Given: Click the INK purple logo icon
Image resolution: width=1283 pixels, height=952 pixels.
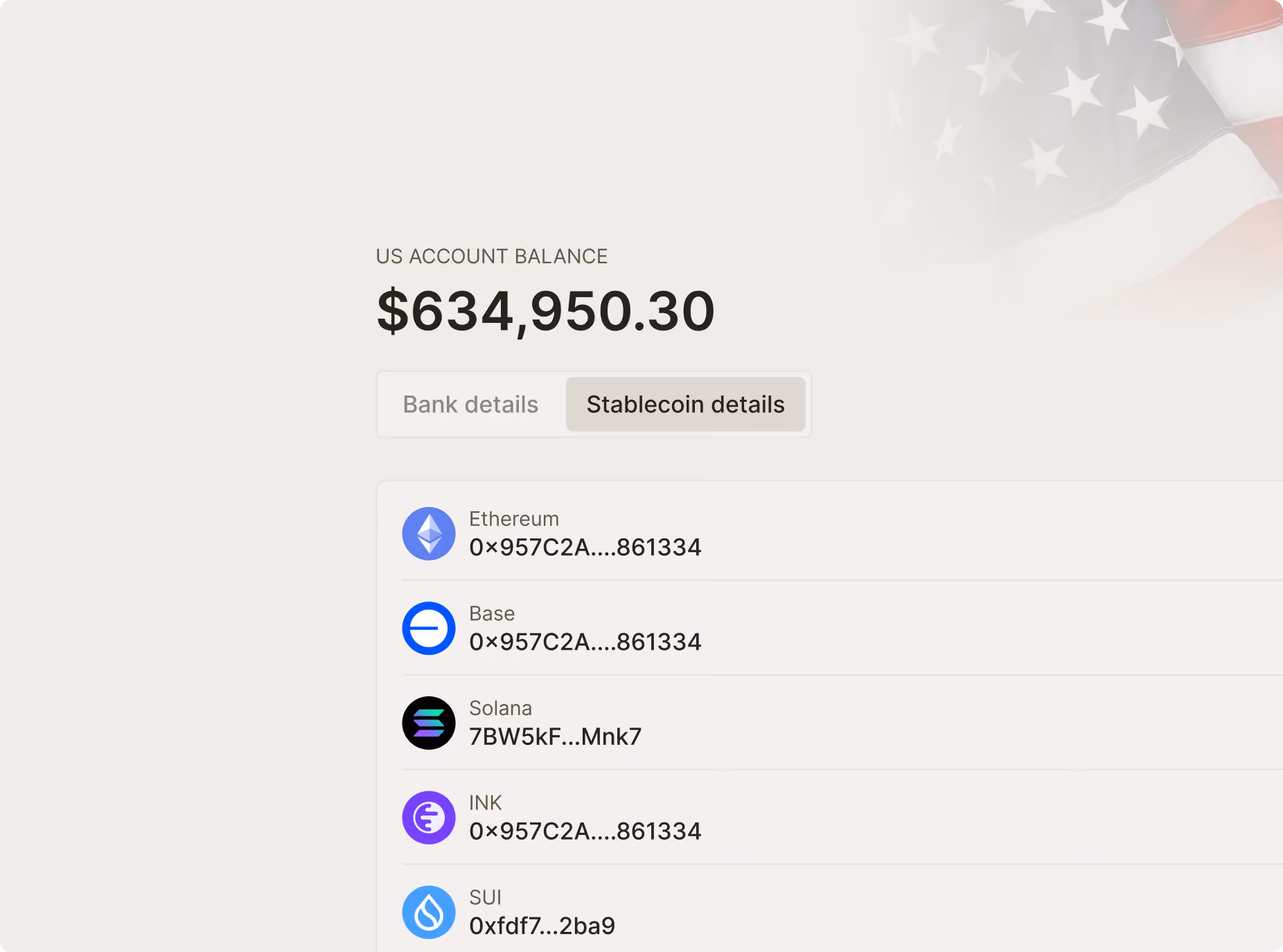Looking at the screenshot, I should tap(429, 818).
